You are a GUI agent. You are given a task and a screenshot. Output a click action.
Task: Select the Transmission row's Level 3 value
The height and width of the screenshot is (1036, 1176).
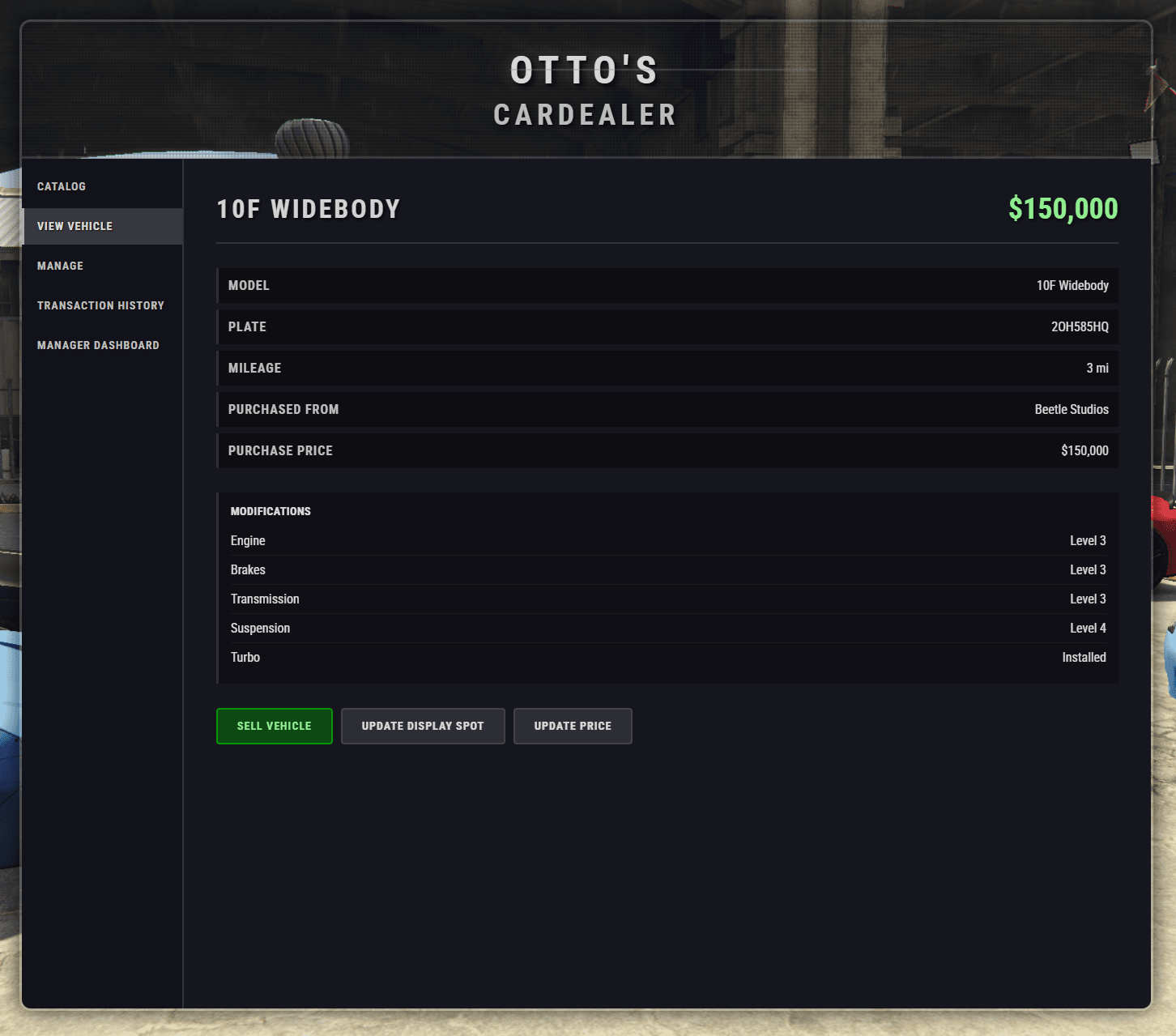click(x=1088, y=599)
